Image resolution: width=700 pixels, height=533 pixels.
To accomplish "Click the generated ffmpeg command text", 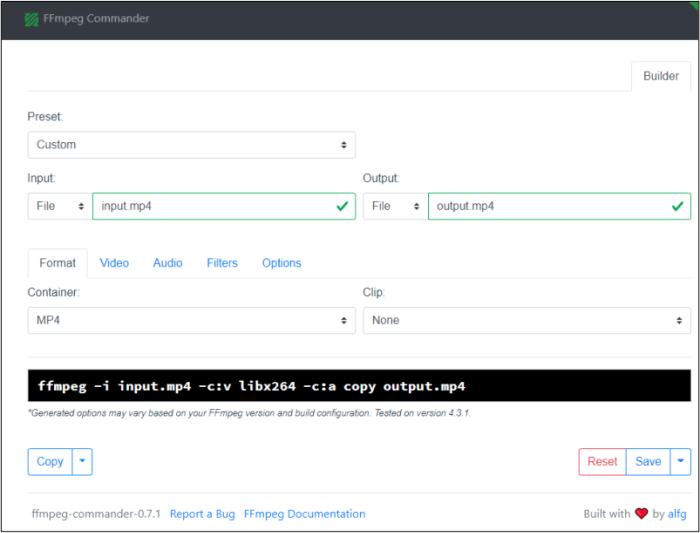I will [x=251, y=386].
